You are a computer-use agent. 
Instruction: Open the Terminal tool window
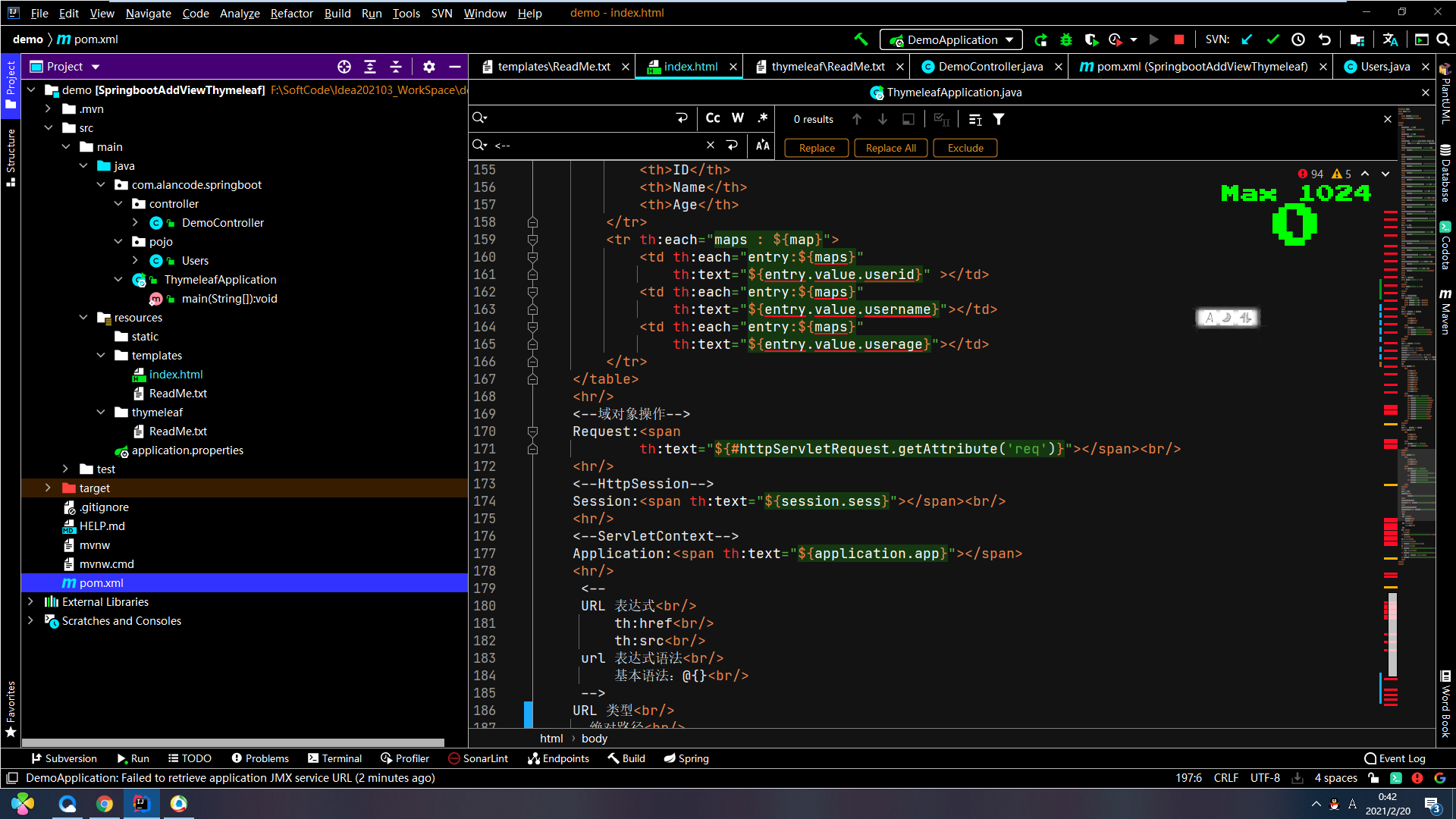334,758
